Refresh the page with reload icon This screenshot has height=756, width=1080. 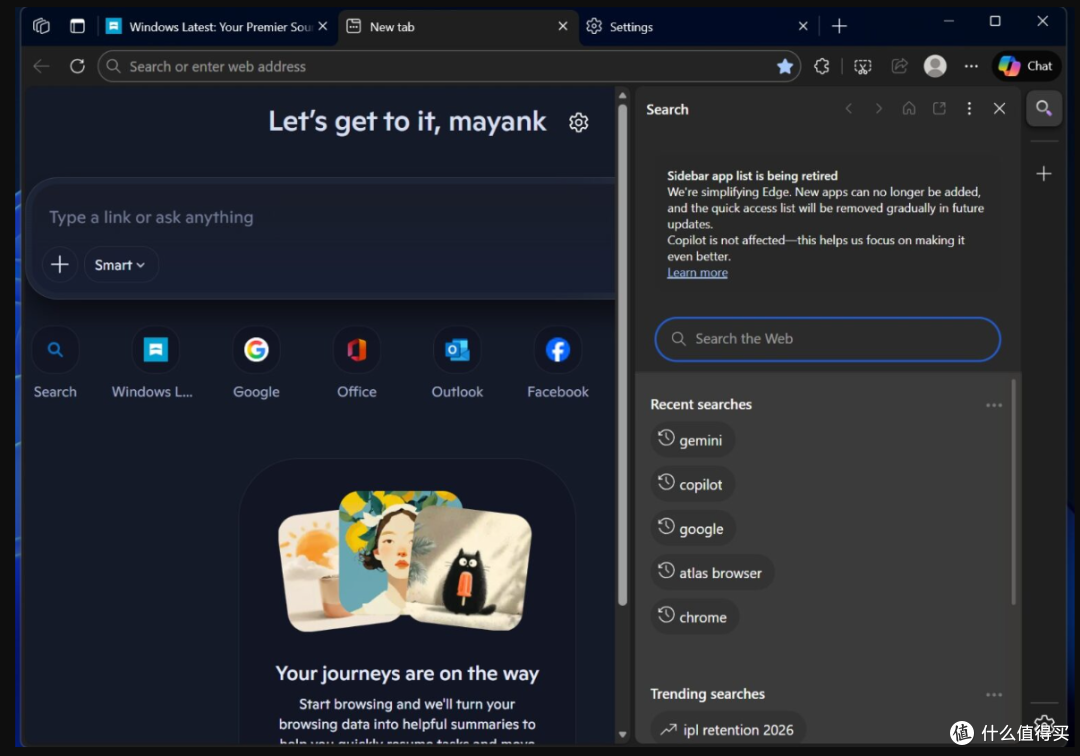[77, 66]
